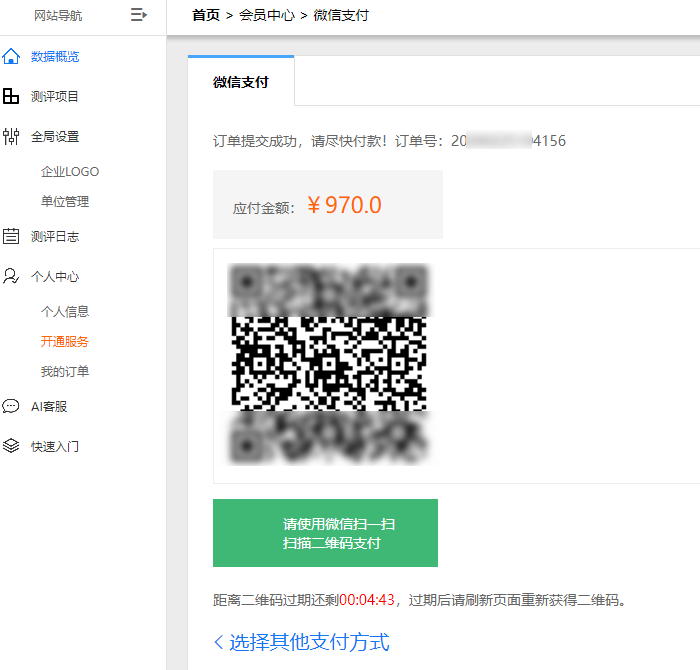
Task: Select 开通服务 submenu item
Action: (x=65, y=341)
